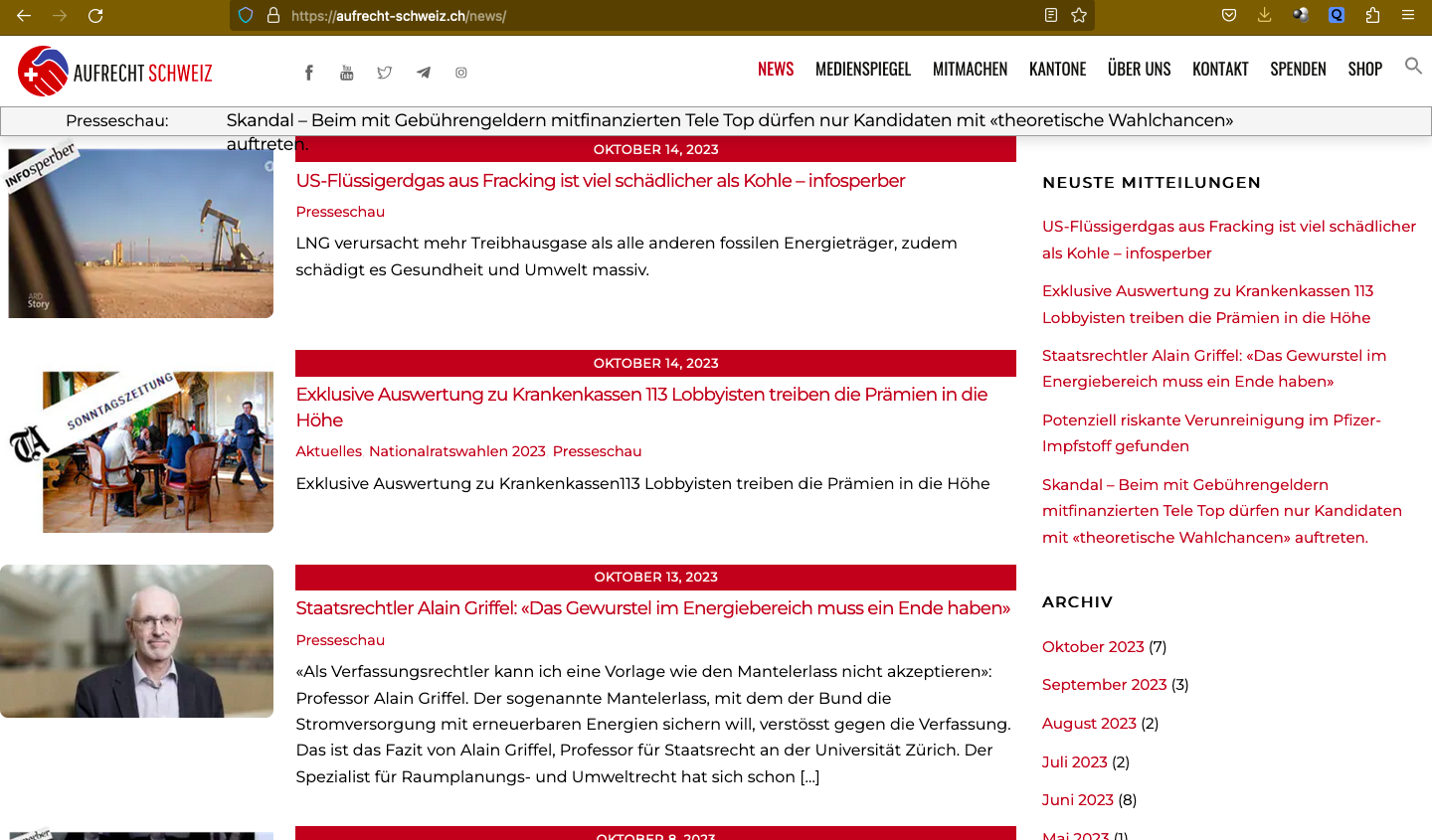This screenshot has width=1432, height=840.
Task: Open Presseschau category under Krankenkassen article
Action: [597, 451]
